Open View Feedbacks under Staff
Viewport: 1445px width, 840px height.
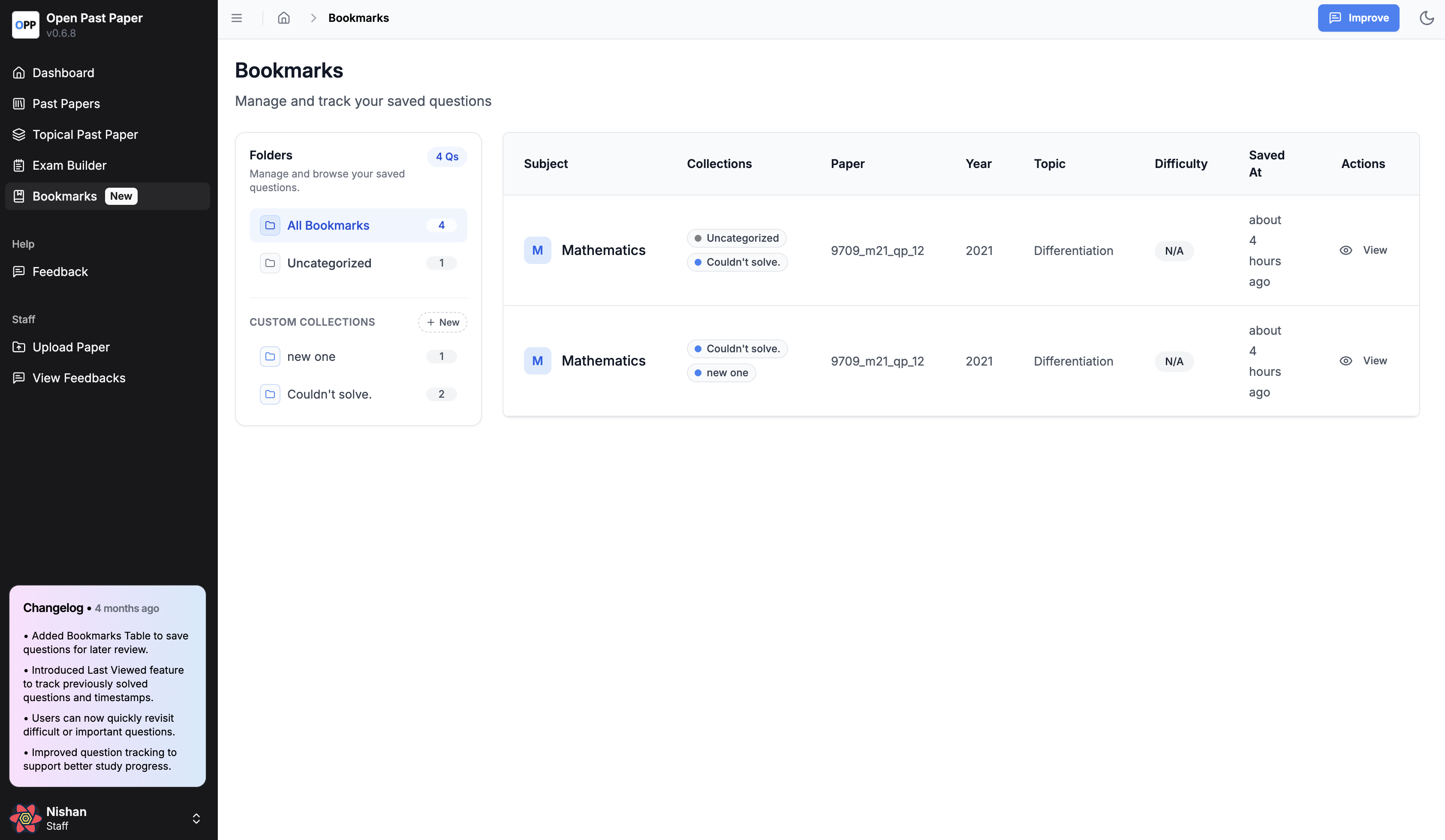108,378
